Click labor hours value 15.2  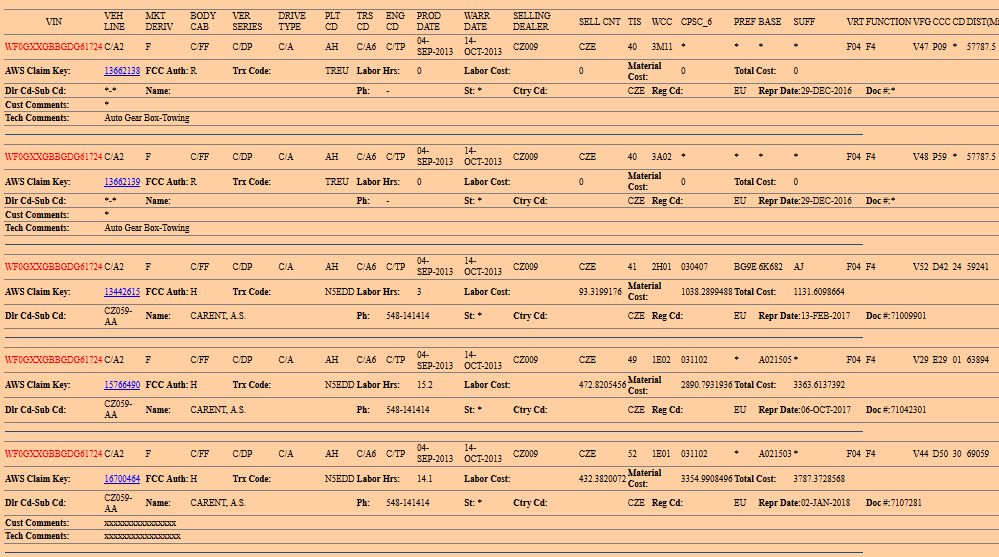click(424, 385)
